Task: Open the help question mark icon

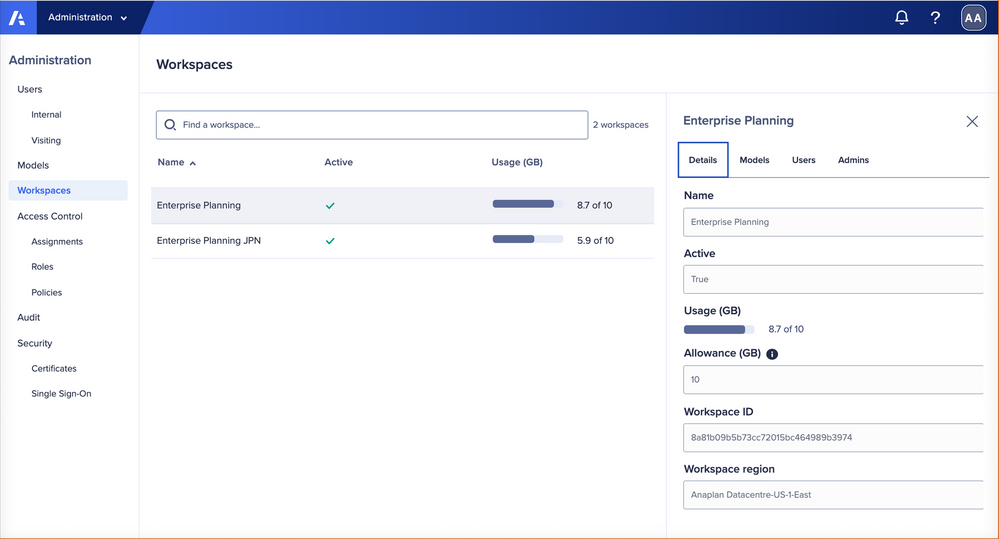Action: (935, 18)
